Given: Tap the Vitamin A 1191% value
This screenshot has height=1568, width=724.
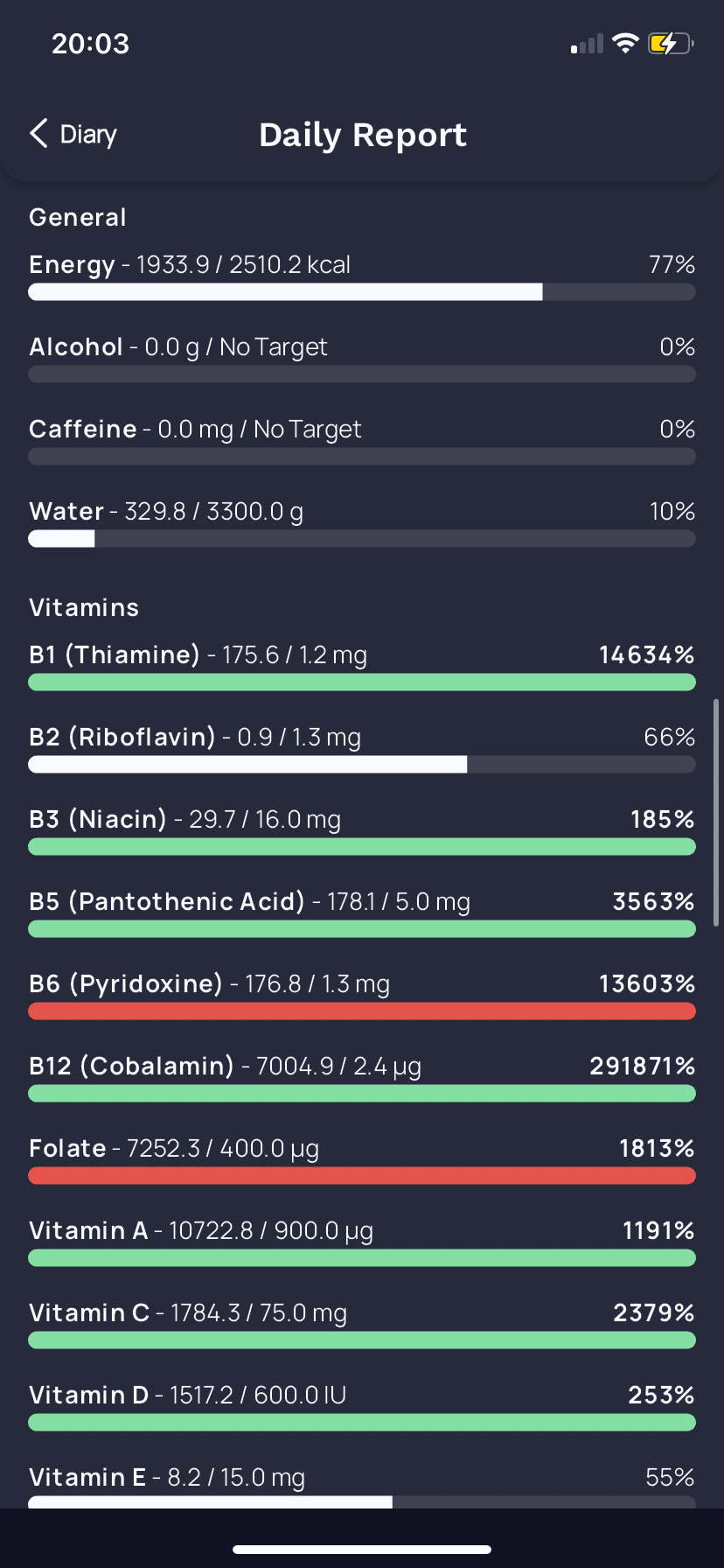Looking at the screenshot, I should pyautogui.click(x=658, y=1230).
